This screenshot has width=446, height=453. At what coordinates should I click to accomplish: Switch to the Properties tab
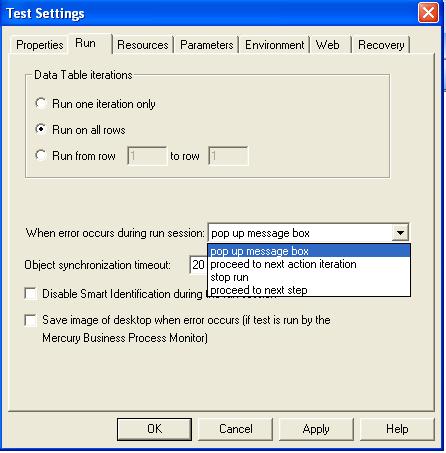pos(39,45)
